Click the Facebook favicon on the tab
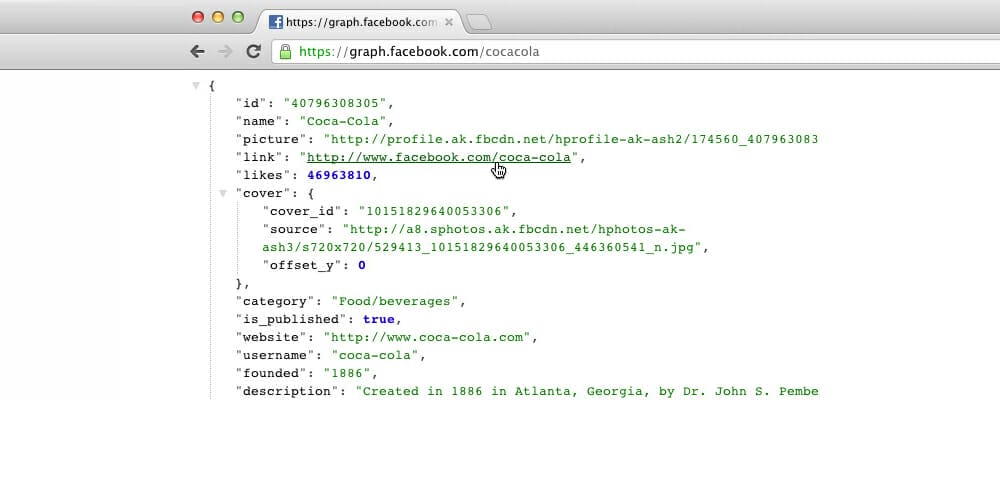Screen dimensions: 1000x500 pos(276,22)
